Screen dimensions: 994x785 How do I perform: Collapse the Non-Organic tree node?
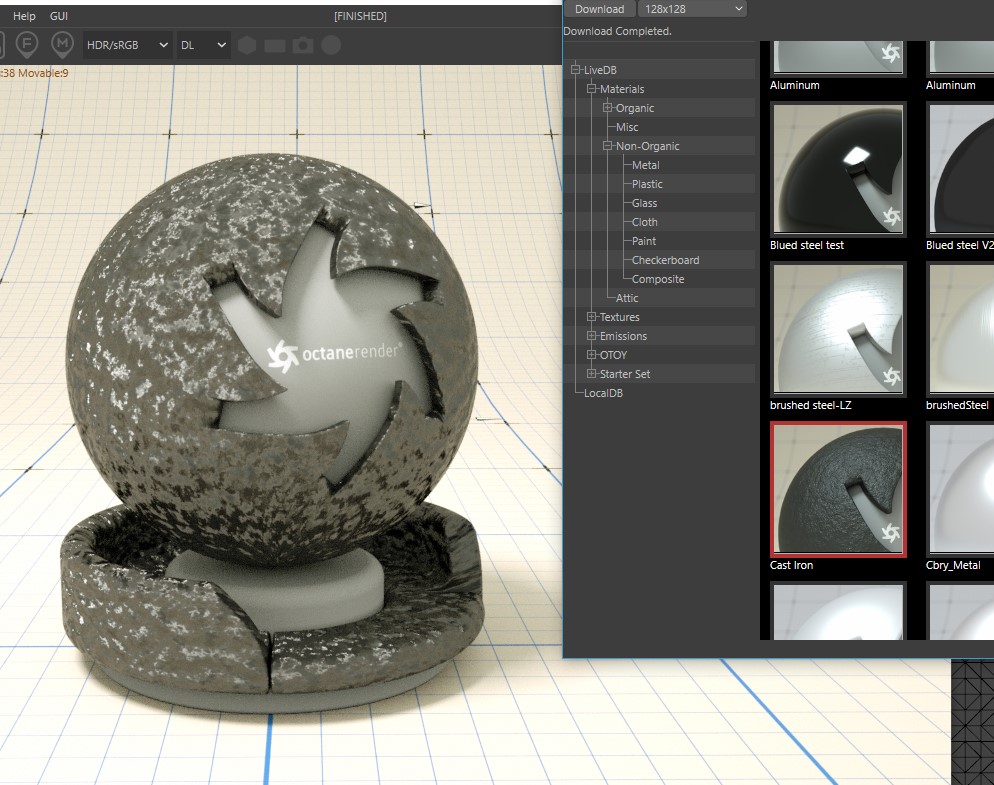click(x=607, y=145)
